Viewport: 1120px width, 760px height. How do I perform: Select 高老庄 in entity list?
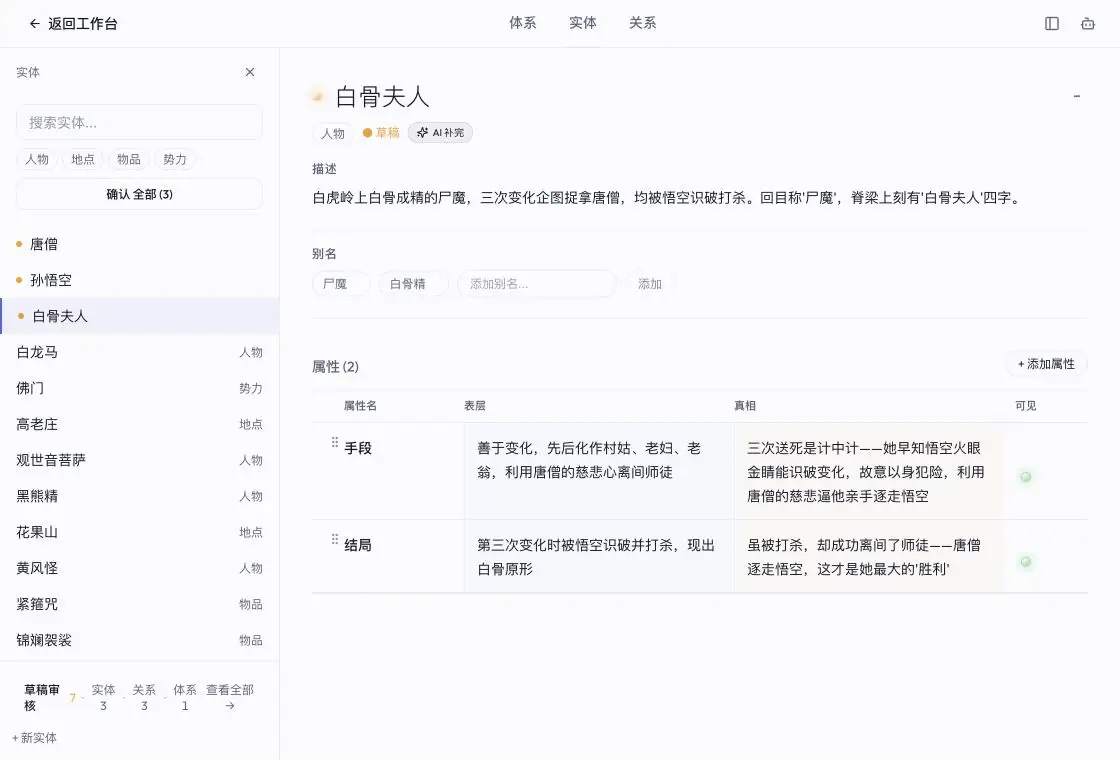click(139, 424)
